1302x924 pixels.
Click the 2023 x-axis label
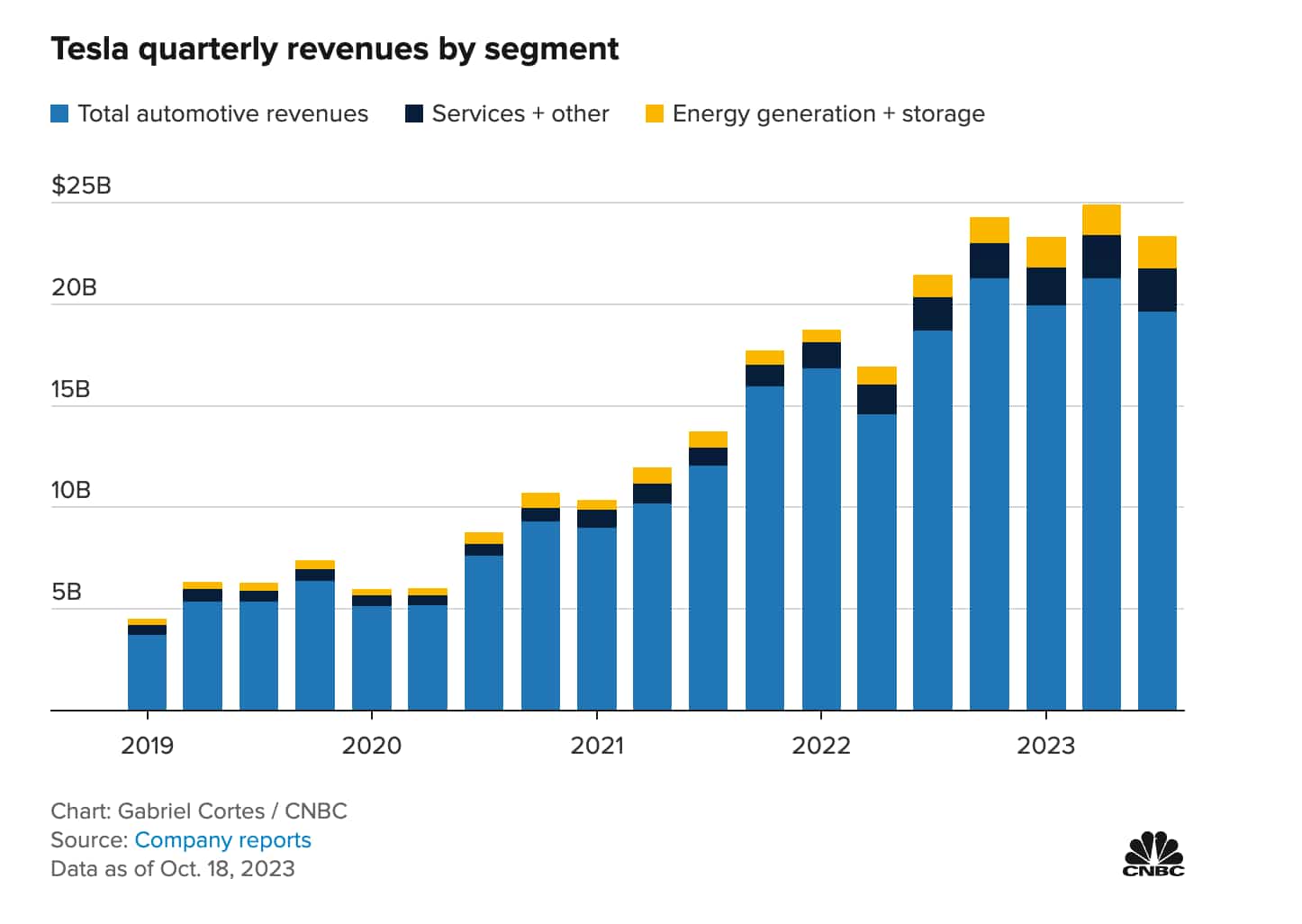click(x=1045, y=746)
